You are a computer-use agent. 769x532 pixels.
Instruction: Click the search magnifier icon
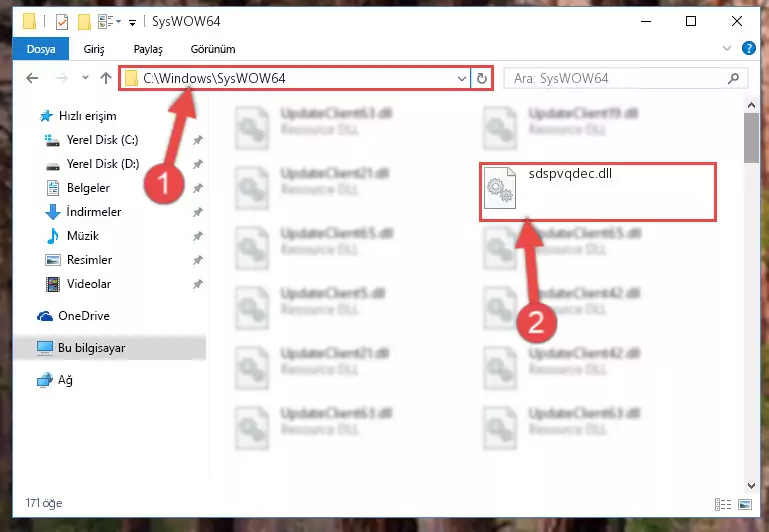click(x=733, y=78)
